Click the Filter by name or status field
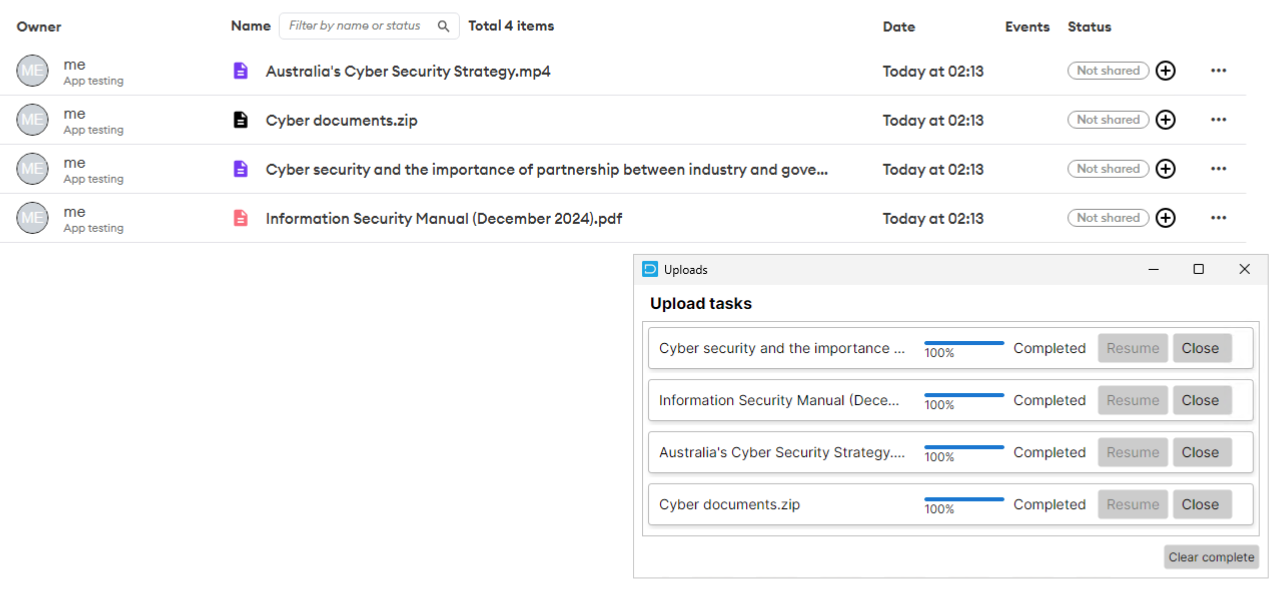 point(369,26)
